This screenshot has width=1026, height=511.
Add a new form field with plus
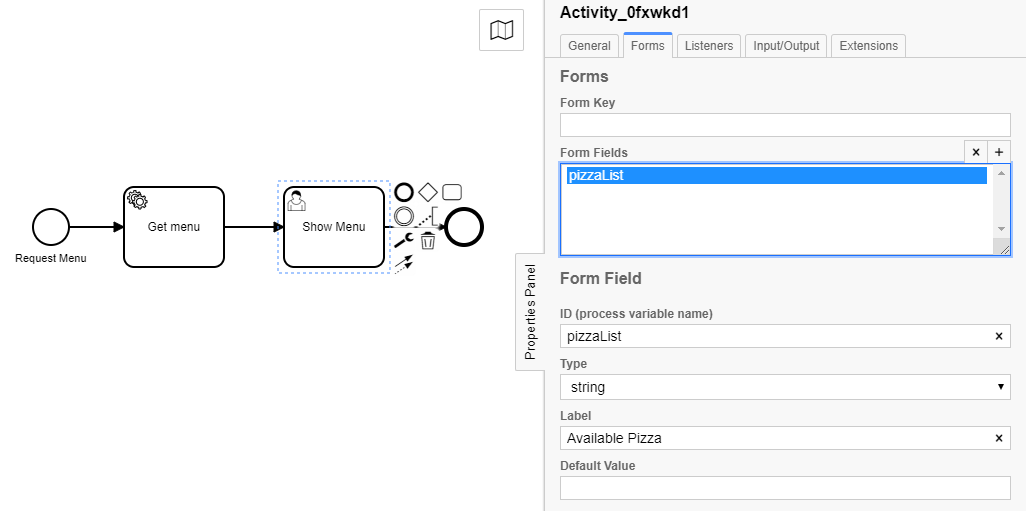999,152
